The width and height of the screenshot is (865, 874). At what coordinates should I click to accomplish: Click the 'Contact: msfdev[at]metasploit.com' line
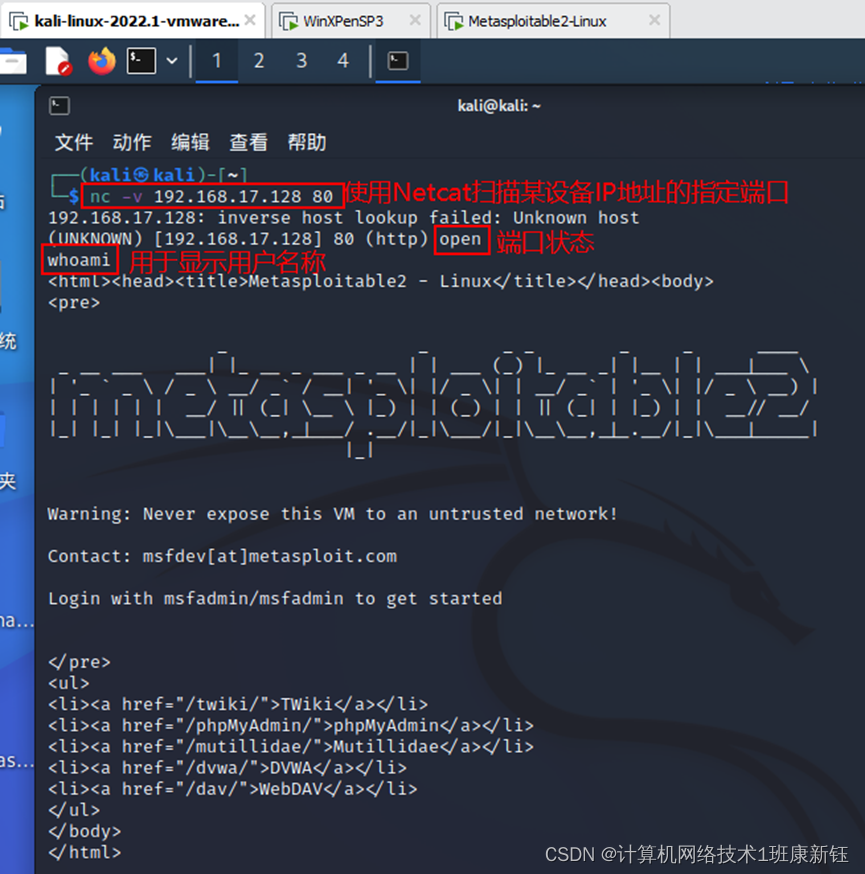[222, 556]
